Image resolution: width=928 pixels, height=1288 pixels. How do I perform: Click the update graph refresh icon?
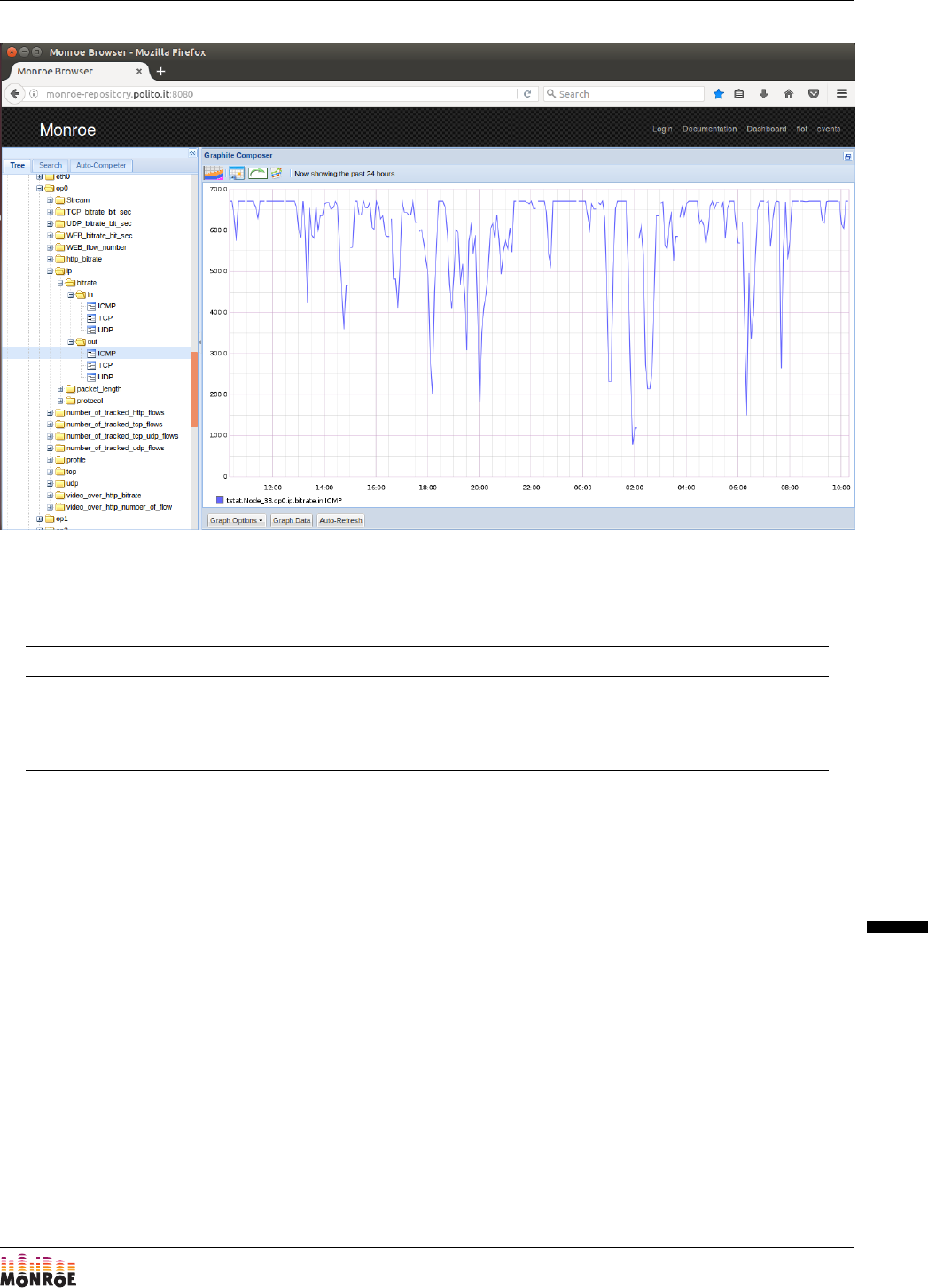[x=258, y=173]
